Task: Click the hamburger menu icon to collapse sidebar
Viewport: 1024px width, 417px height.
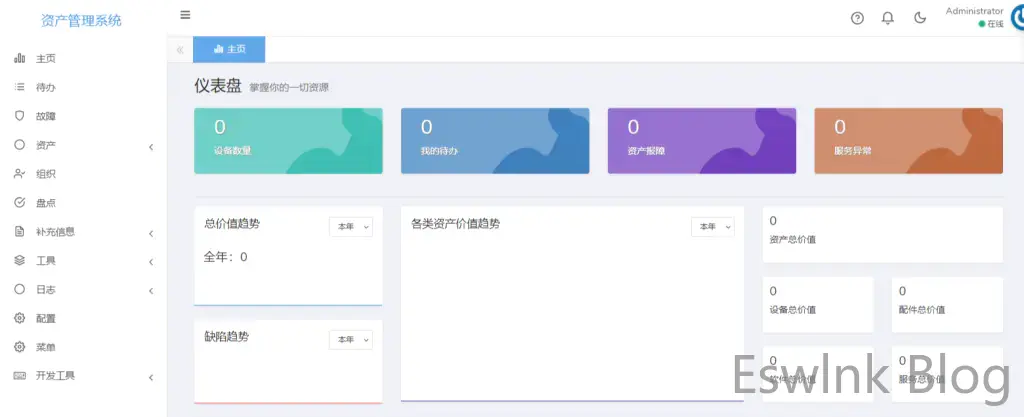Action: click(185, 15)
